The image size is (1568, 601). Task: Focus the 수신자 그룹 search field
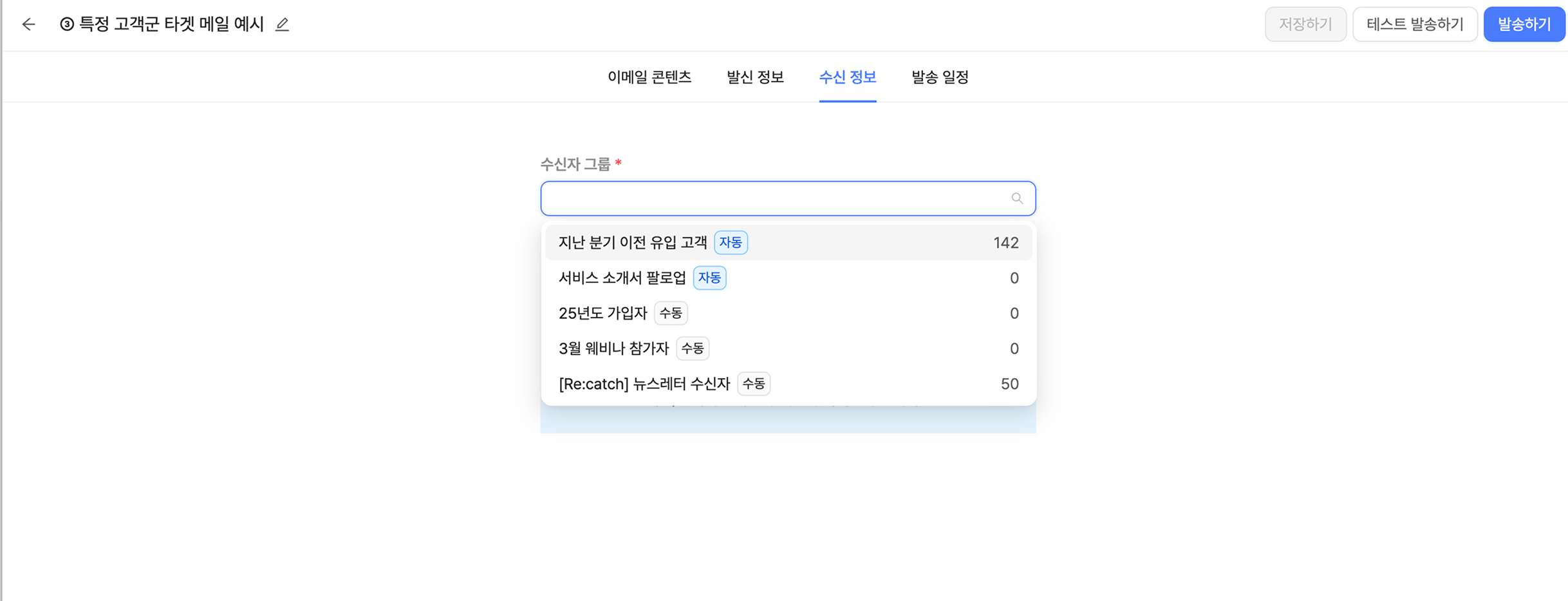click(772, 198)
